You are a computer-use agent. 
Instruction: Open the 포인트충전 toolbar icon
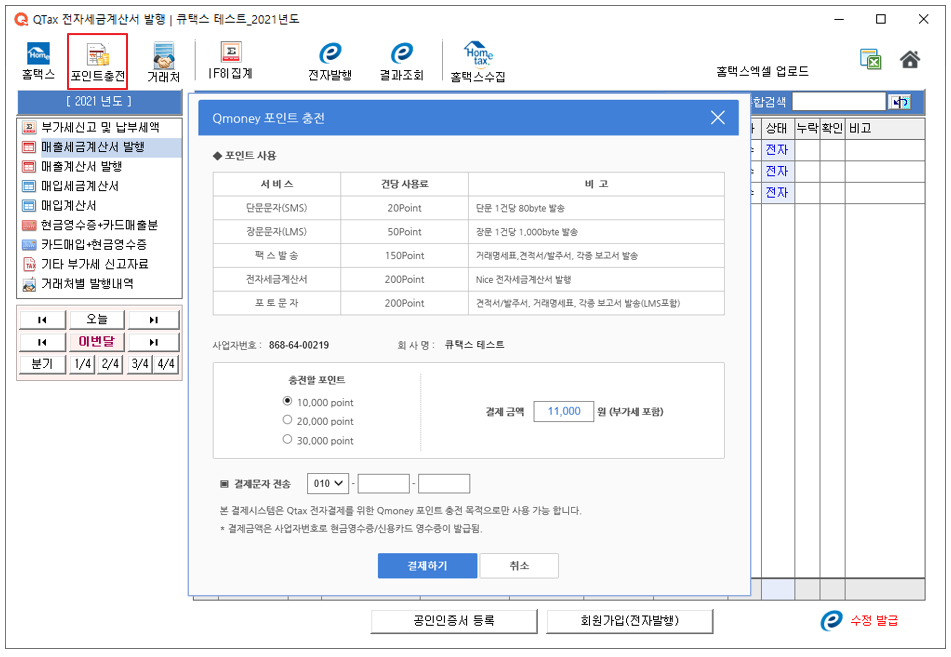click(x=98, y=62)
